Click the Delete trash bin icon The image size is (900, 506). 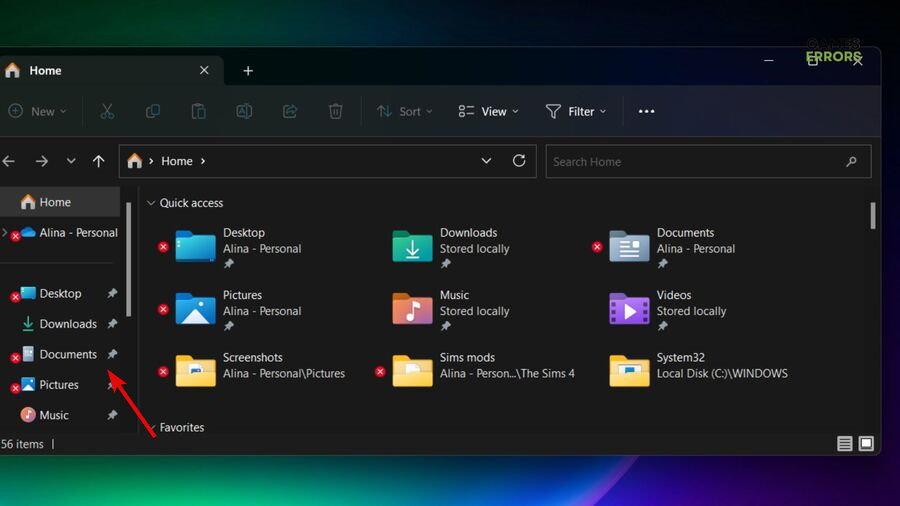coord(336,111)
